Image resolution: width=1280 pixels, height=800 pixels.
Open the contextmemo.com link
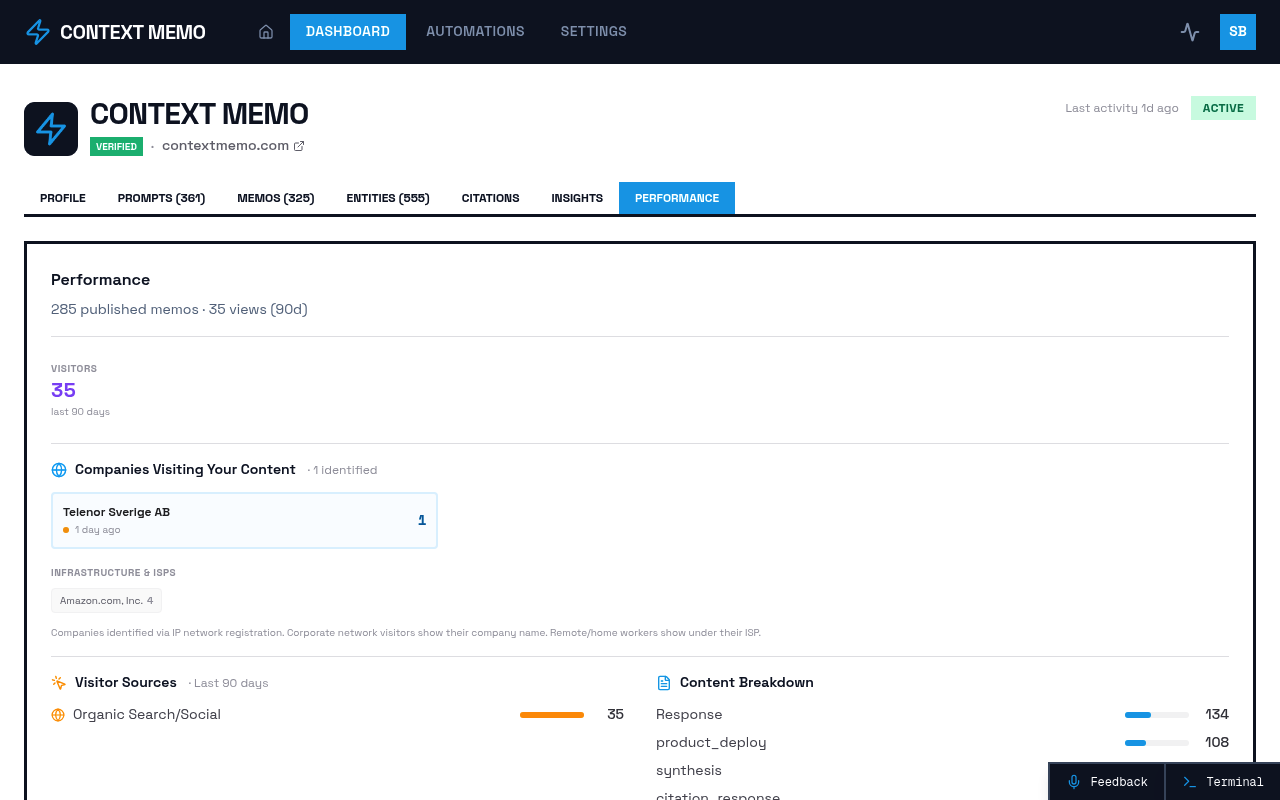(225, 145)
